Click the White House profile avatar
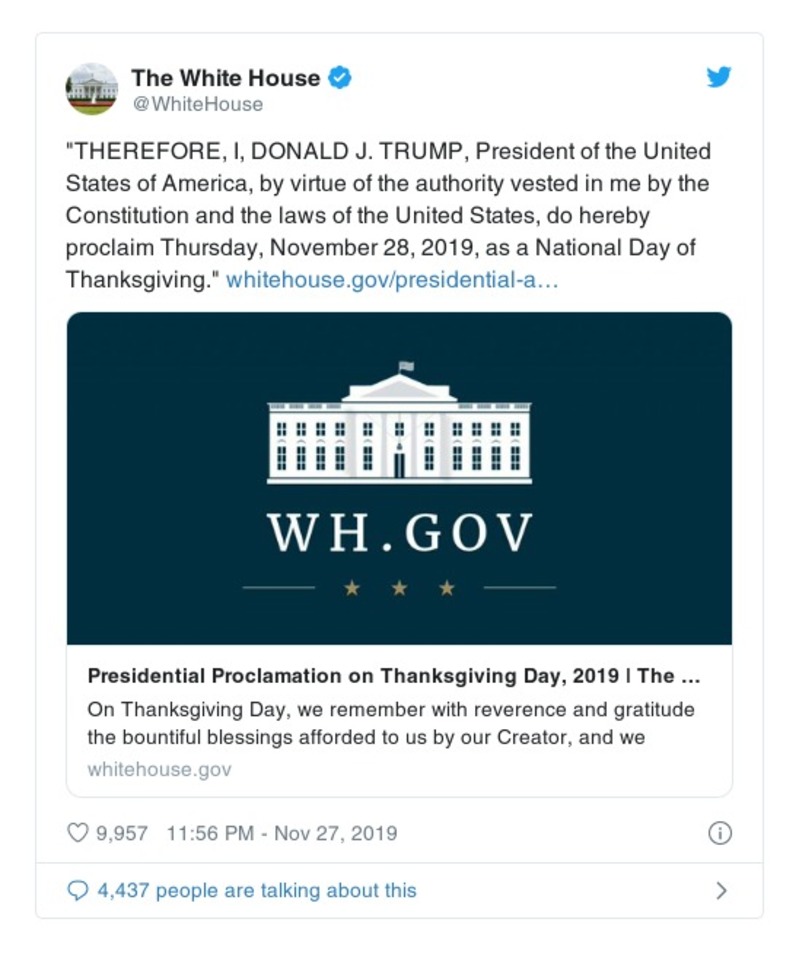 (x=91, y=88)
